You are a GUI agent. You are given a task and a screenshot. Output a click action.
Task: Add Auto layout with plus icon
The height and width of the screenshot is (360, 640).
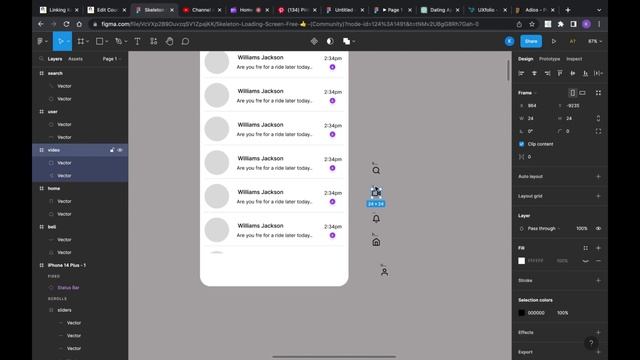(x=598, y=176)
